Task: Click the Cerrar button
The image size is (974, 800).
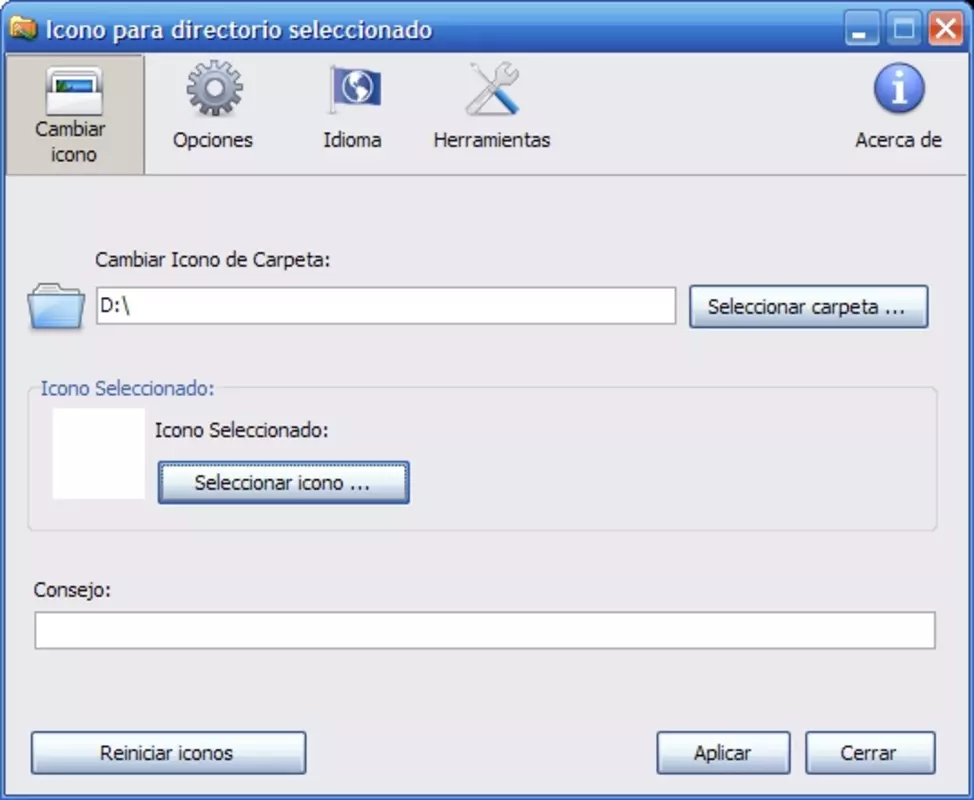Action: 870,753
